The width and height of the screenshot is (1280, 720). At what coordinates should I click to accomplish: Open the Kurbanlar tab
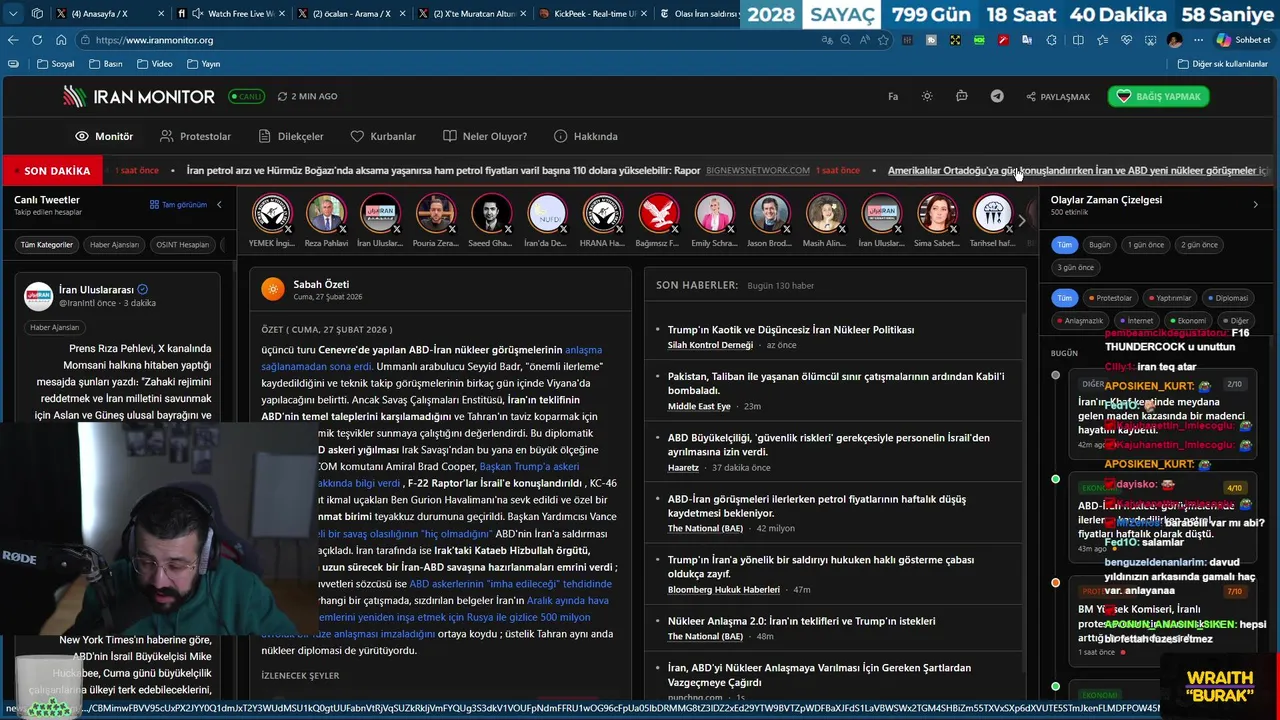(383, 136)
